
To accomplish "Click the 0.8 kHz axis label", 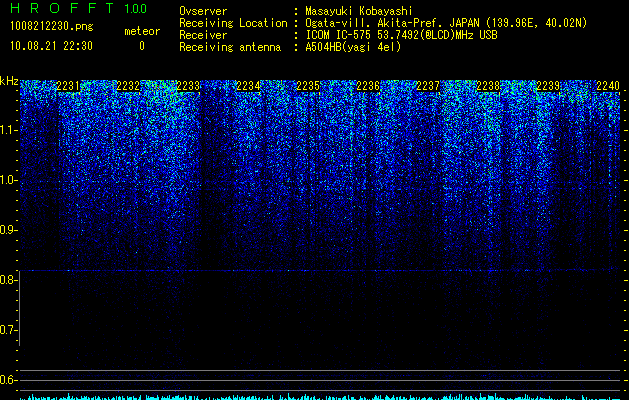I will coord(9,280).
